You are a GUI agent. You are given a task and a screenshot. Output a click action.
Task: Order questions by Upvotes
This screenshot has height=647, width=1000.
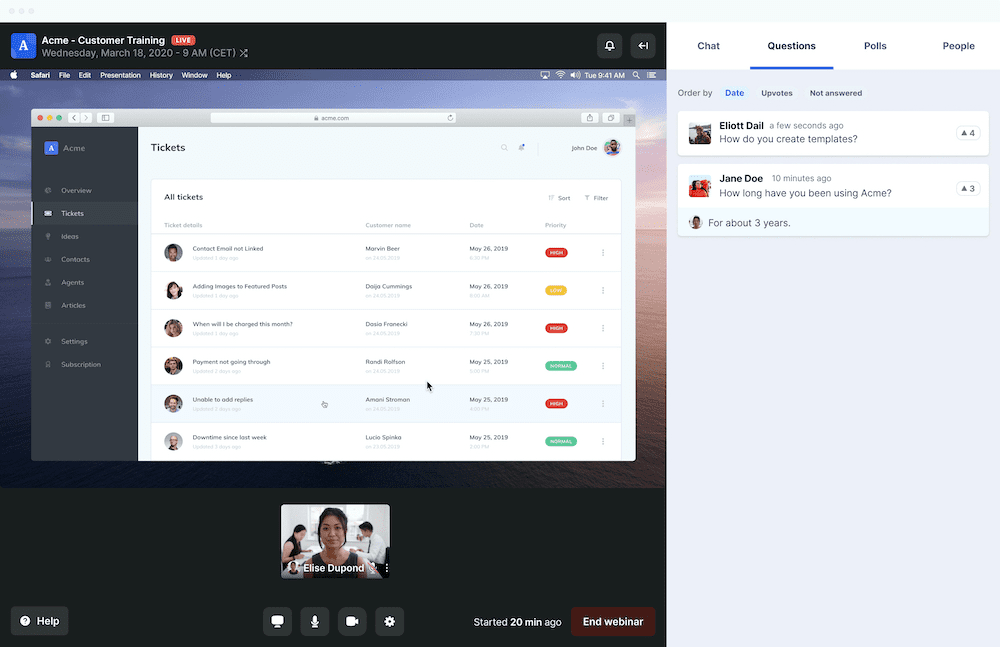(x=777, y=93)
